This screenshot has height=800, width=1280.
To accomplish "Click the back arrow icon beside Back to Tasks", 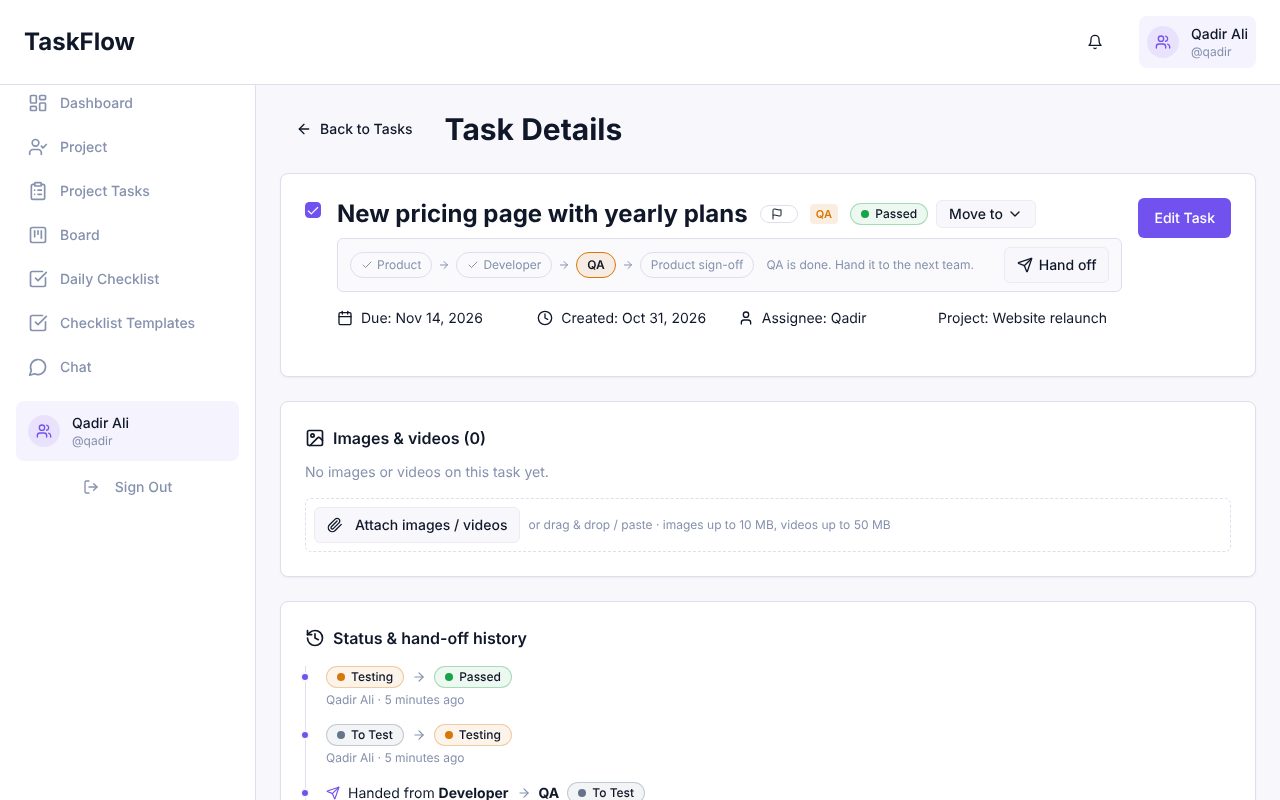I will pos(304,129).
